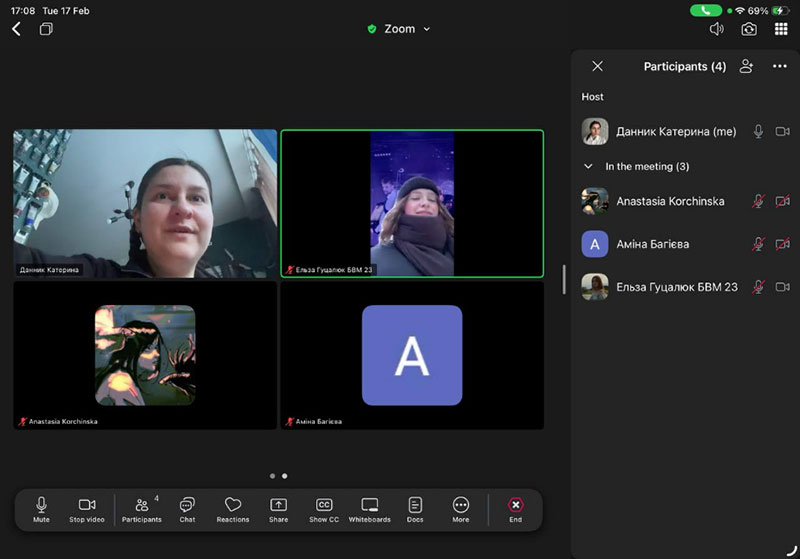Select the Anastasia Korchinska video tile
The height and width of the screenshot is (559, 800).
pos(145,355)
